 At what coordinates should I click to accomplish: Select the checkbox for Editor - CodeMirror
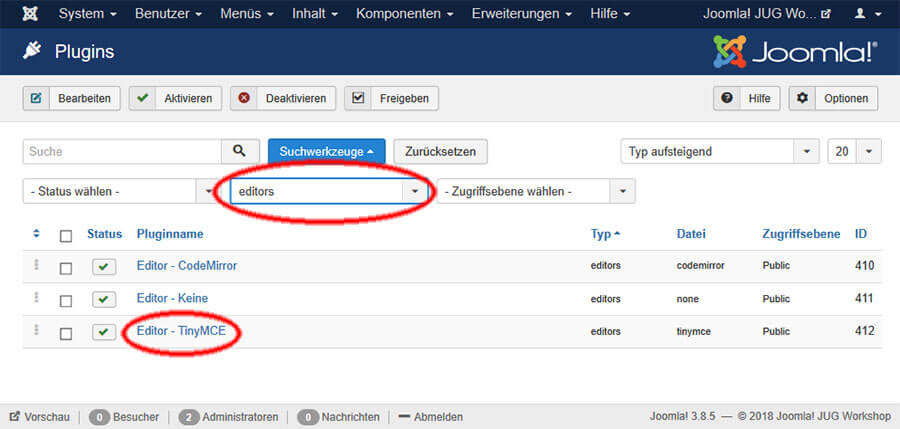click(x=66, y=268)
